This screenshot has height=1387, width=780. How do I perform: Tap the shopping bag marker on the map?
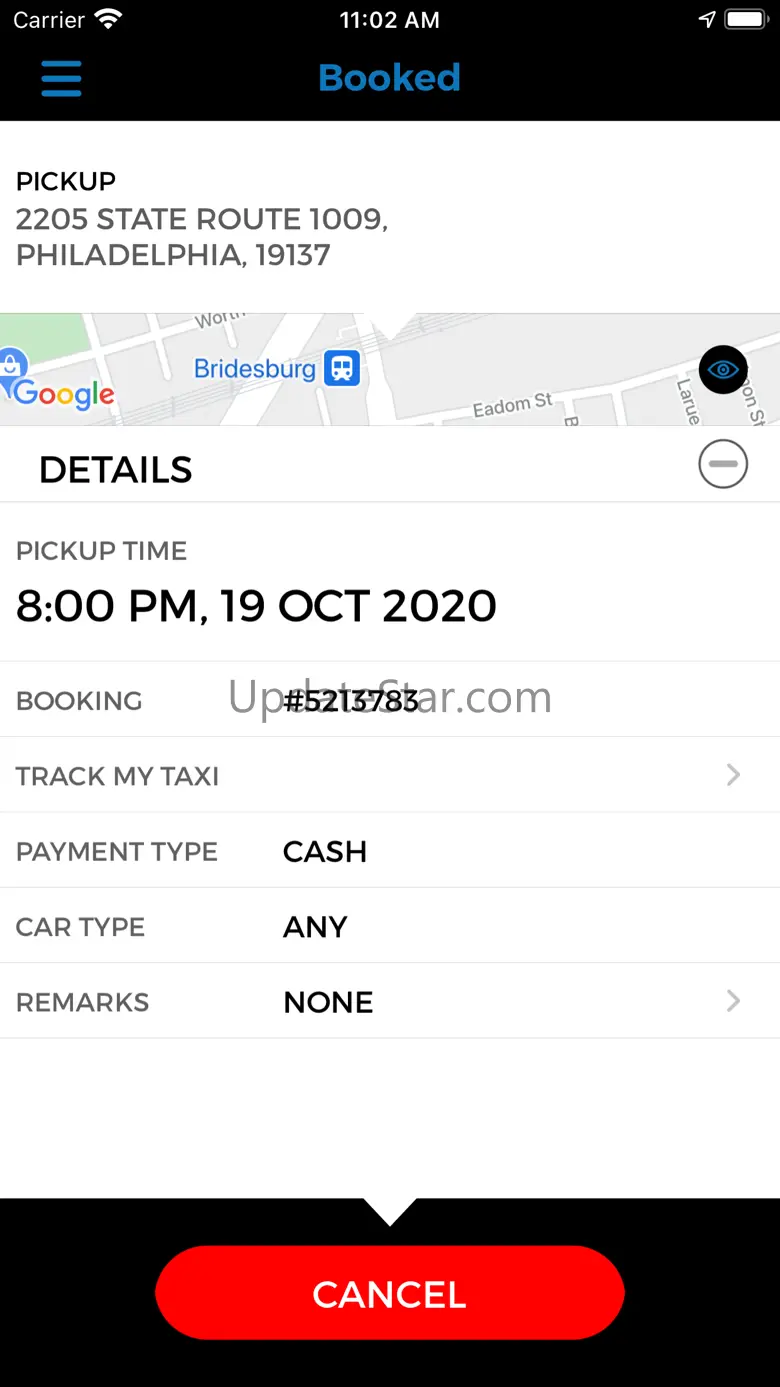pyautogui.click(x=12, y=364)
